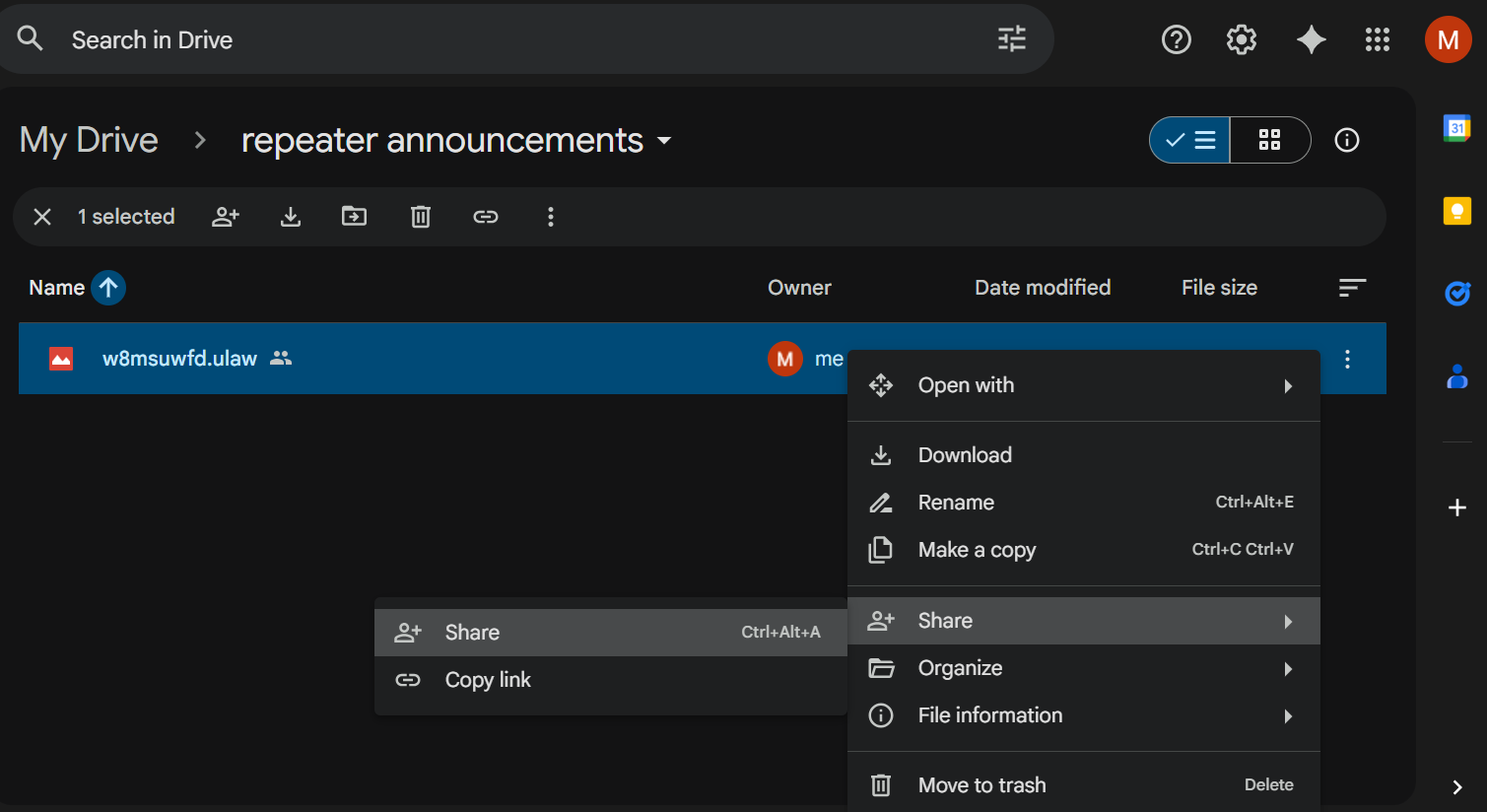Open Google Tasks side panel icon

click(1456, 294)
